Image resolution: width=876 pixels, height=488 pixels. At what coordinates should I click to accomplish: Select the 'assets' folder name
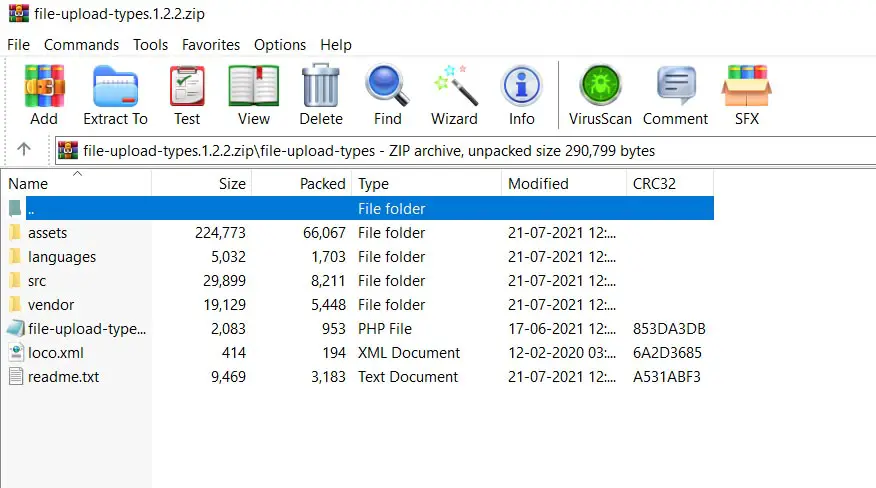pos(47,233)
